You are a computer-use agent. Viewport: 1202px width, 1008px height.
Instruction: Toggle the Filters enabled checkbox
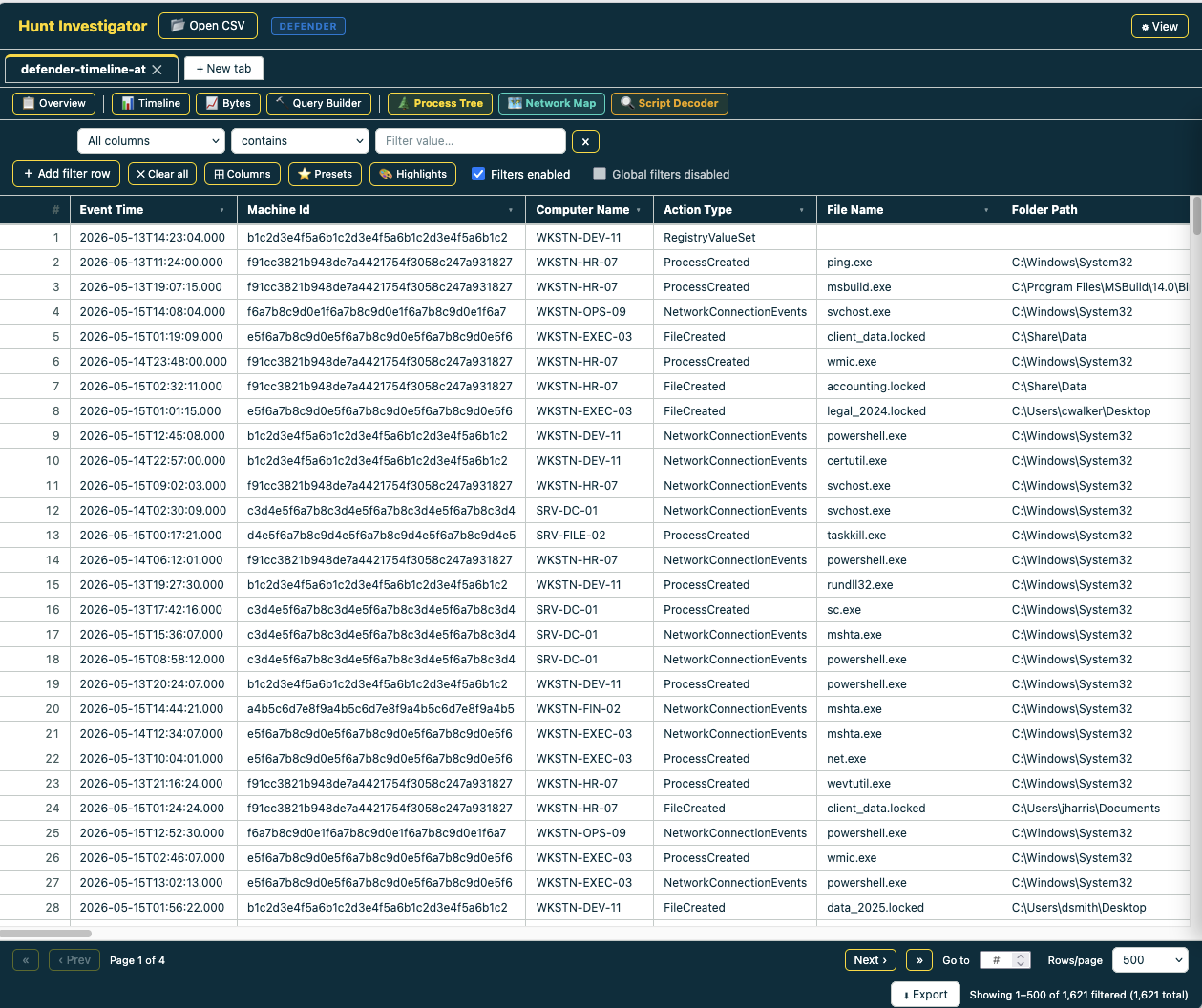[x=478, y=174]
